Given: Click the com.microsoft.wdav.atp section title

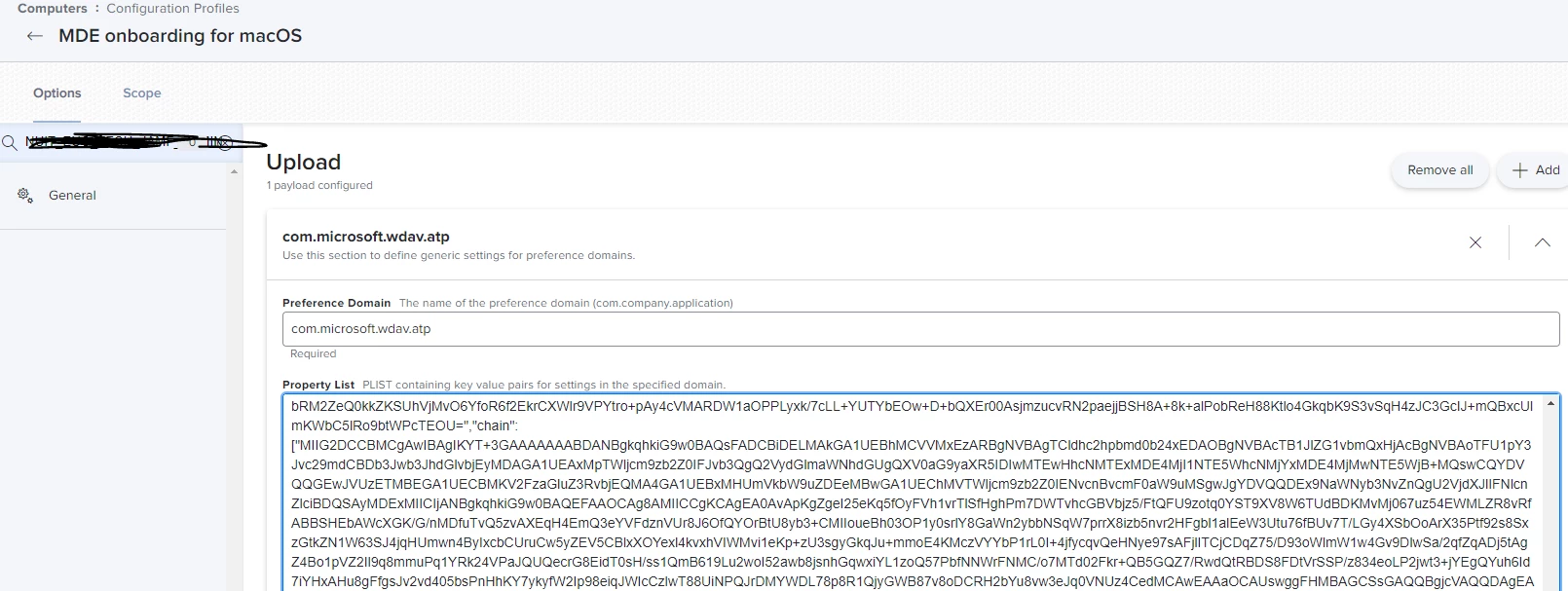Looking at the screenshot, I should (x=366, y=236).
